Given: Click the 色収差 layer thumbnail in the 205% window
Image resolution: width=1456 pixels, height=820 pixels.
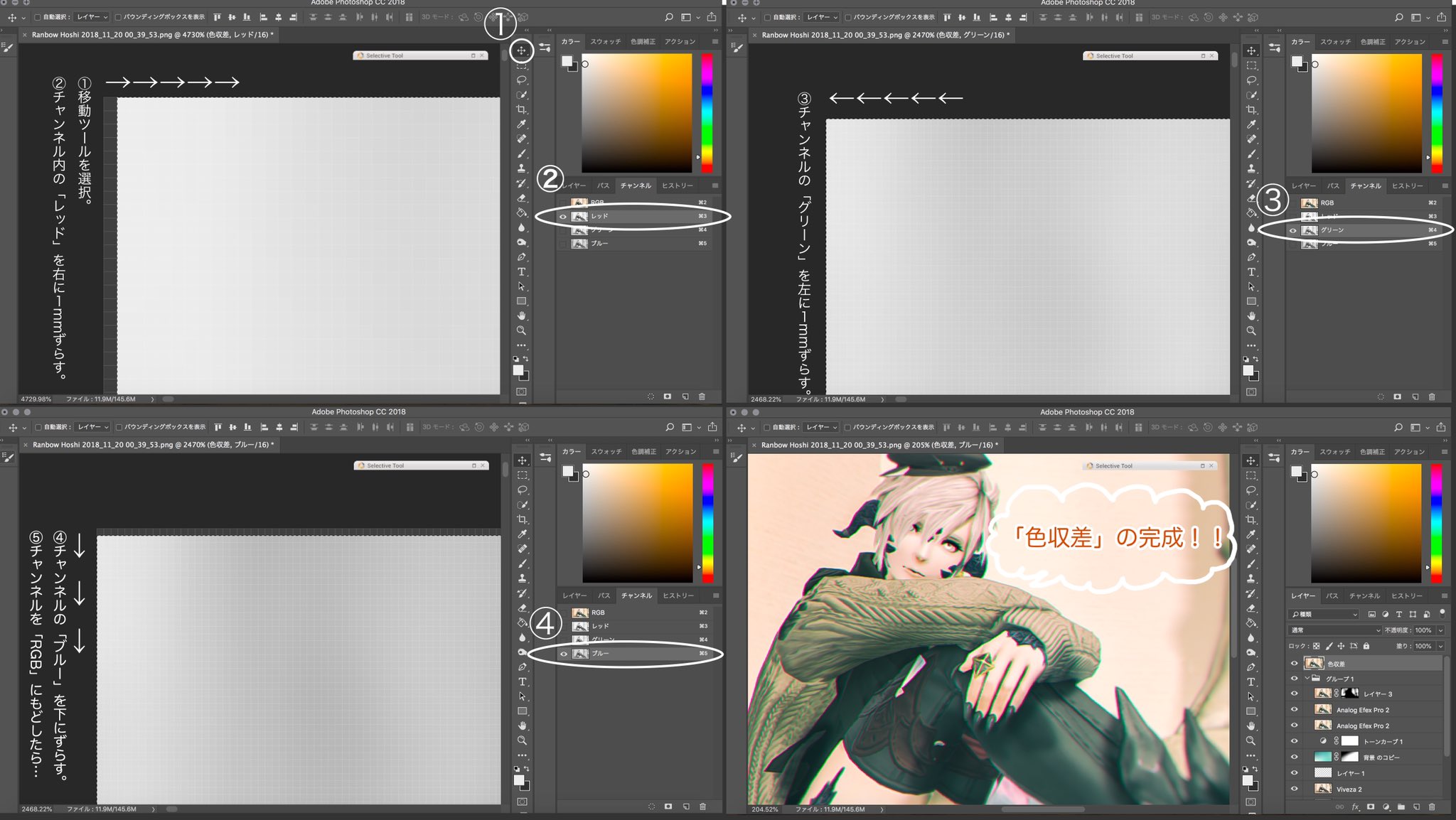Looking at the screenshot, I should point(1315,664).
